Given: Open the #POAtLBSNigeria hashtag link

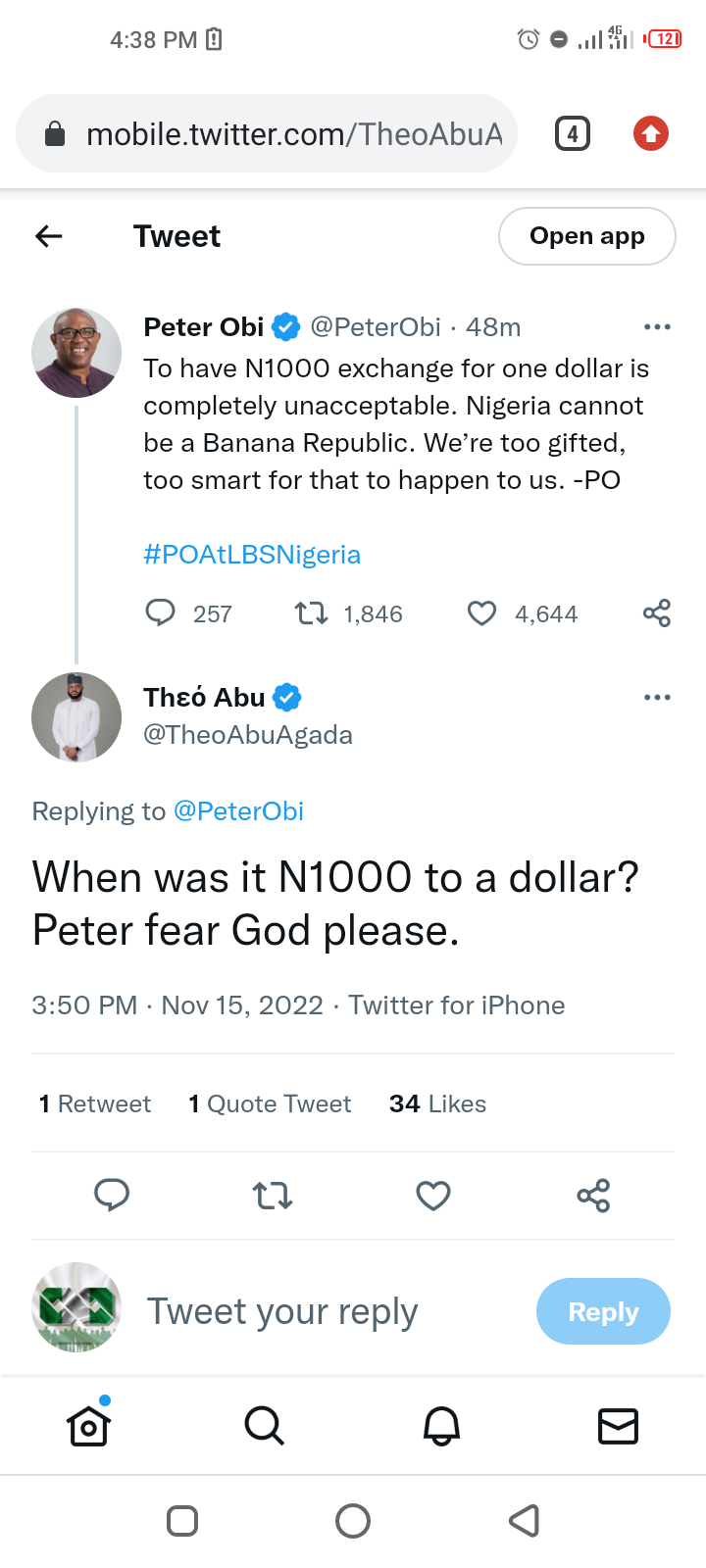Looking at the screenshot, I should tap(252, 555).
